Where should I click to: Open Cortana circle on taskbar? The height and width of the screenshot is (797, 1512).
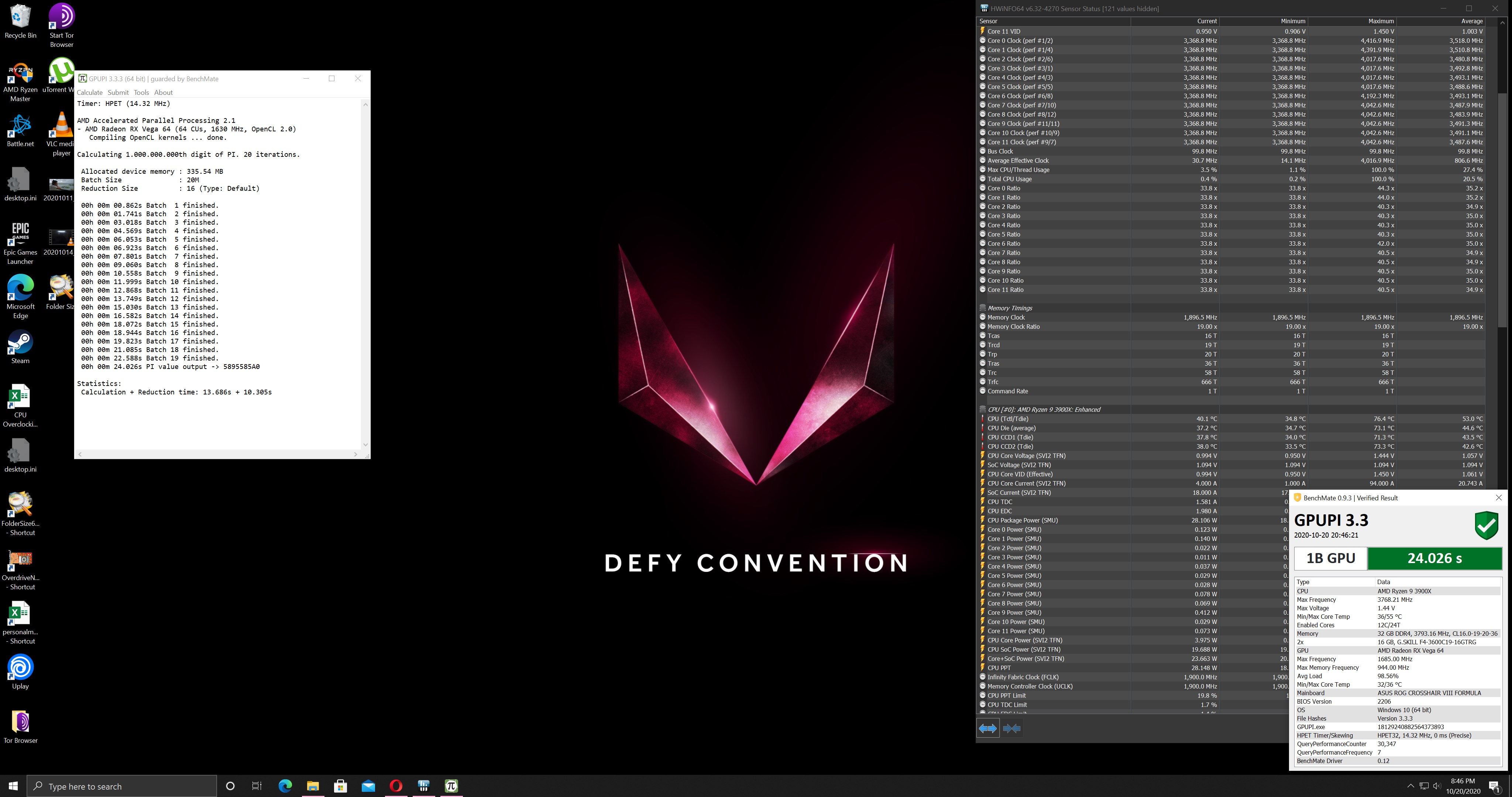click(x=230, y=786)
